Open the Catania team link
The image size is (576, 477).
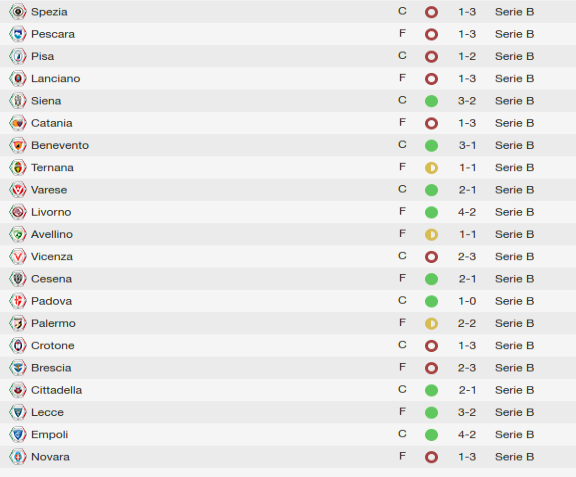point(51,123)
